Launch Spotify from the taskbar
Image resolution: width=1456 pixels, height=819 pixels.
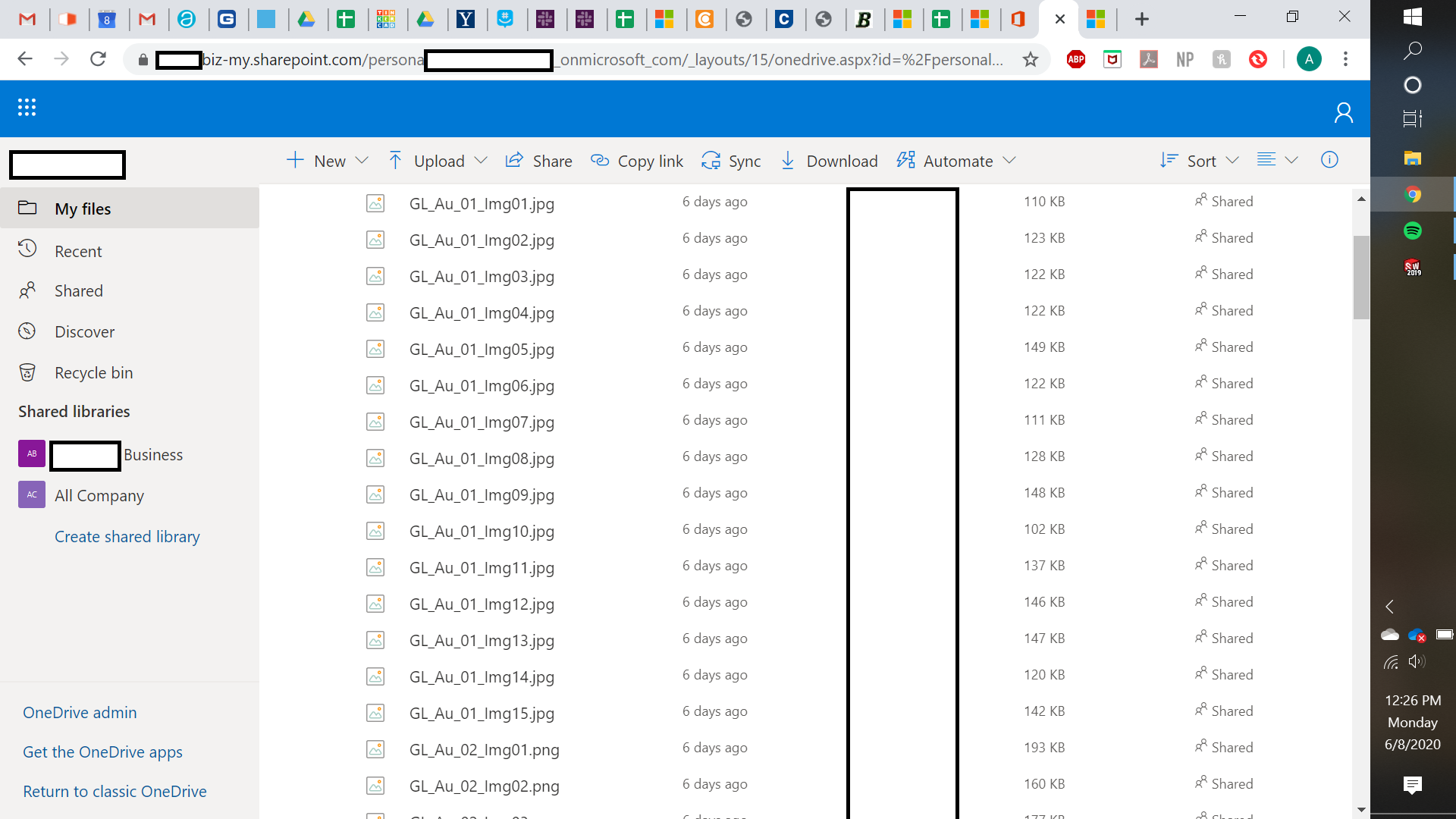1412,231
